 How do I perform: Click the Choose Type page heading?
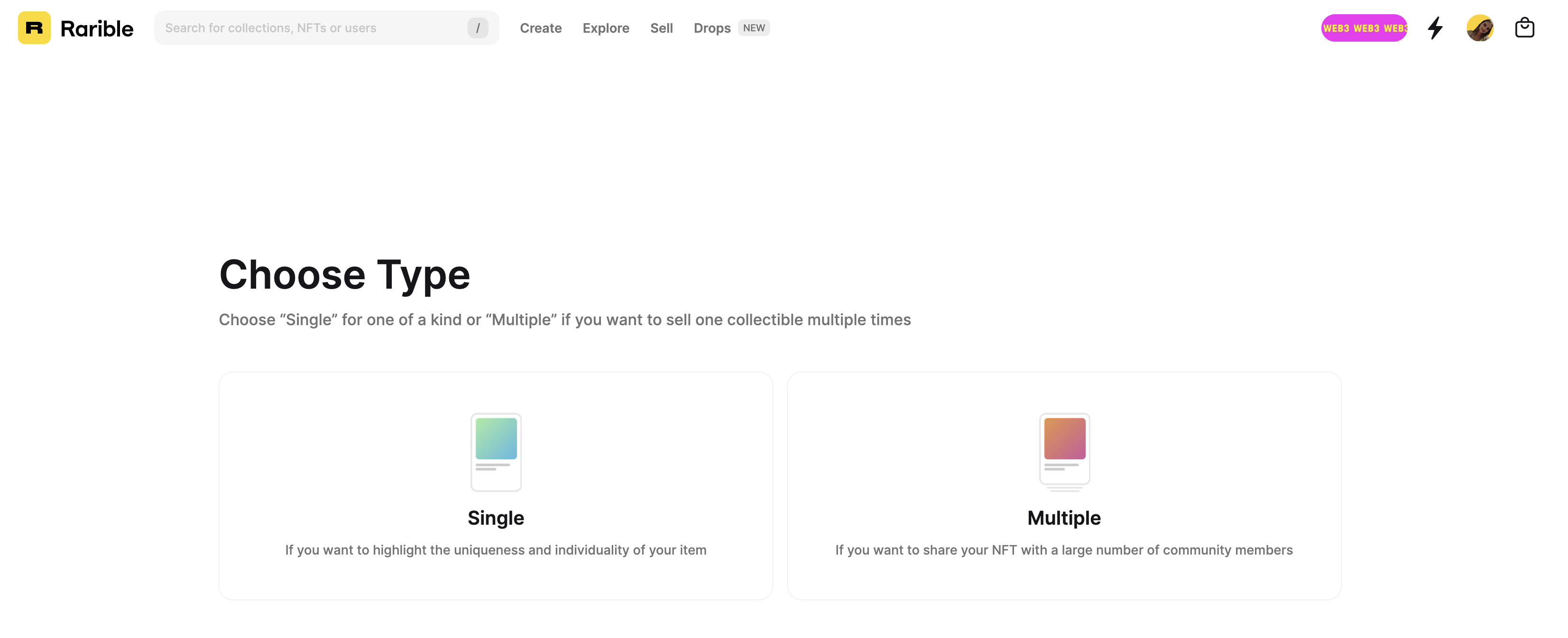(344, 275)
